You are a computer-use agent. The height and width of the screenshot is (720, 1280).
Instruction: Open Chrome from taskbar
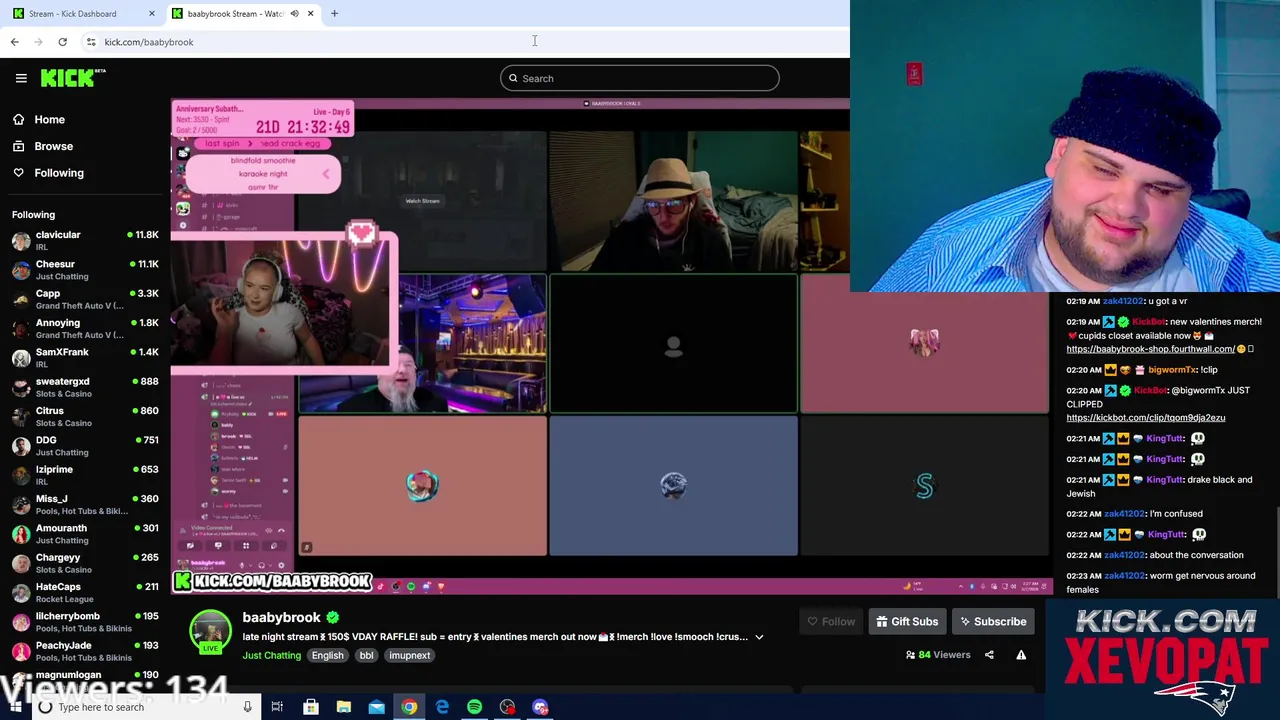click(x=409, y=707)
